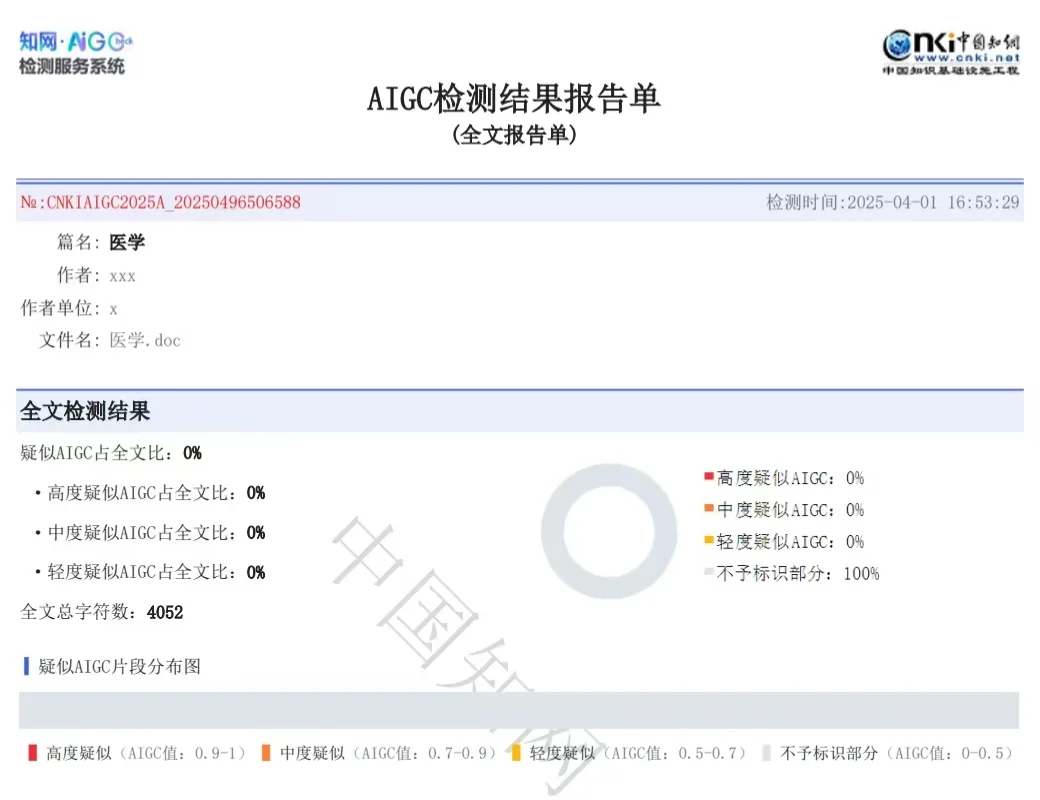The height and width of the screenshot is (800, 1040).
Task: Click yellow swatch beside 轻度疑似AIGC: 0%
Action: 708,540
